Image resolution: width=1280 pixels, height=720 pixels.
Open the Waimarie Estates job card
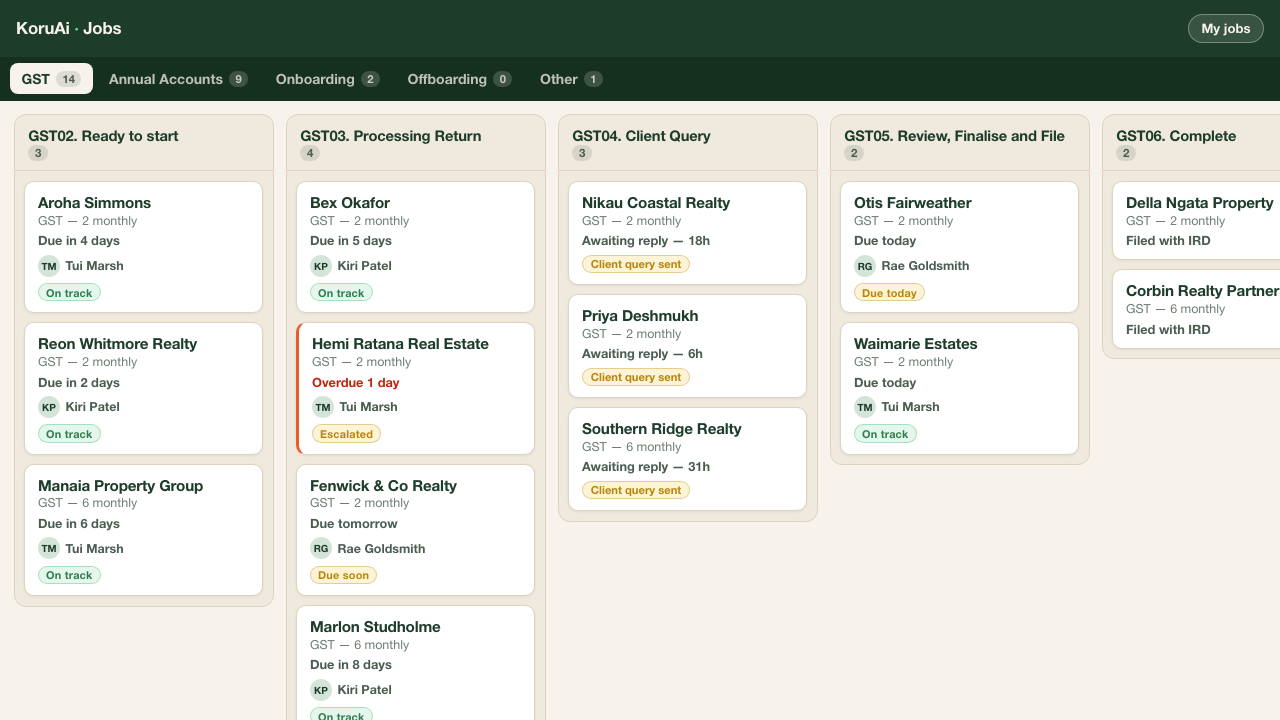click(960, 388)
